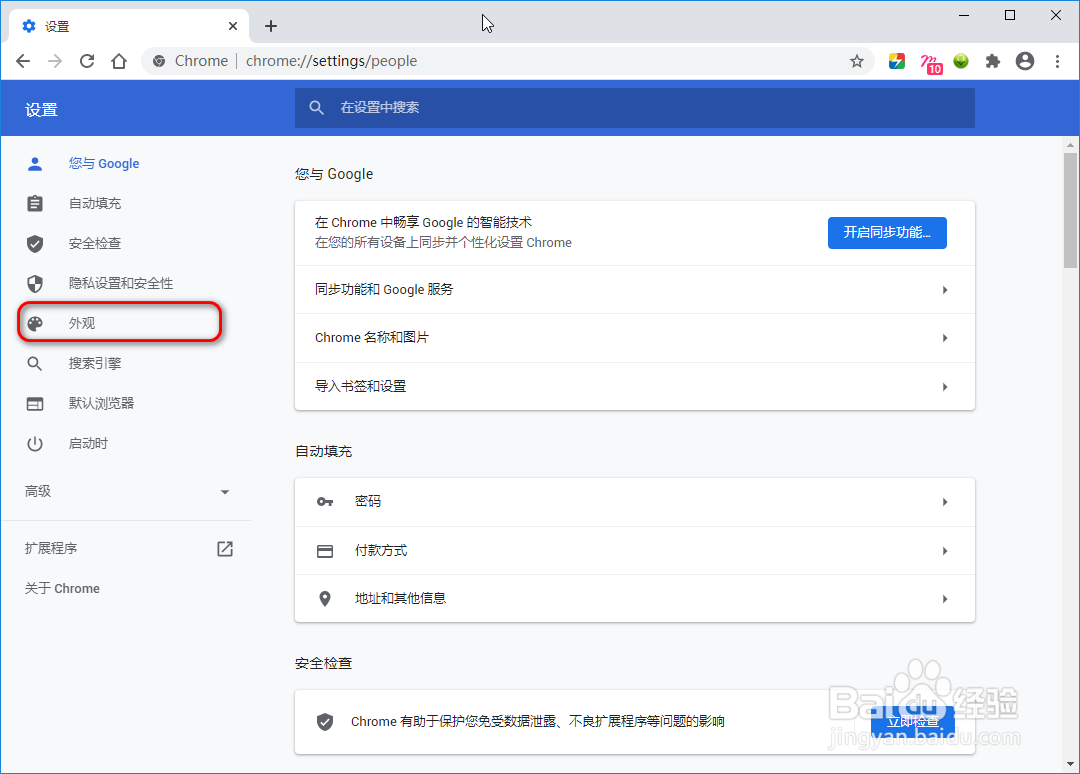
Task: Click the location pin icon in 地址和其他信息 row
Action: (x=325, y=599)
